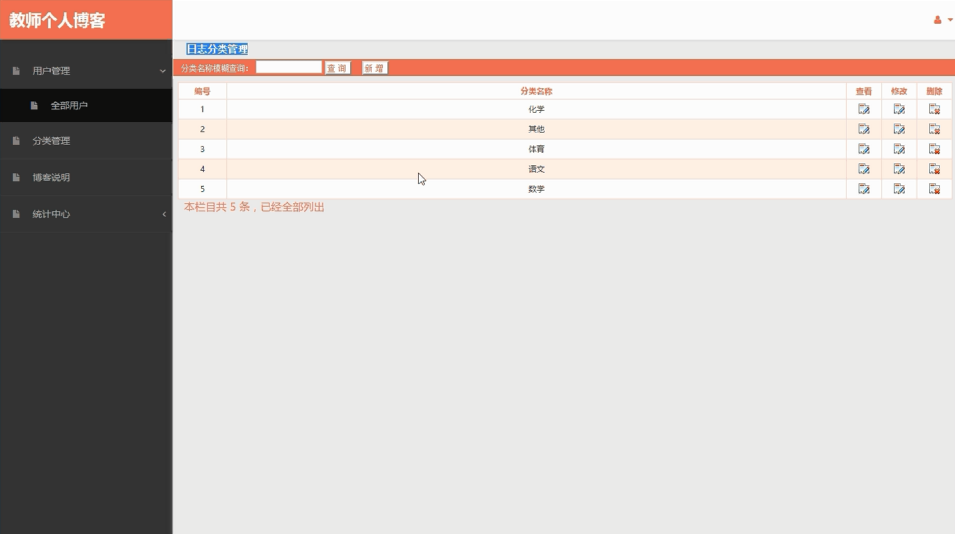The width and height of the screenshot is (955, 534).
Task: Open the edit icon in 其他 row
Action: point(899,129)
